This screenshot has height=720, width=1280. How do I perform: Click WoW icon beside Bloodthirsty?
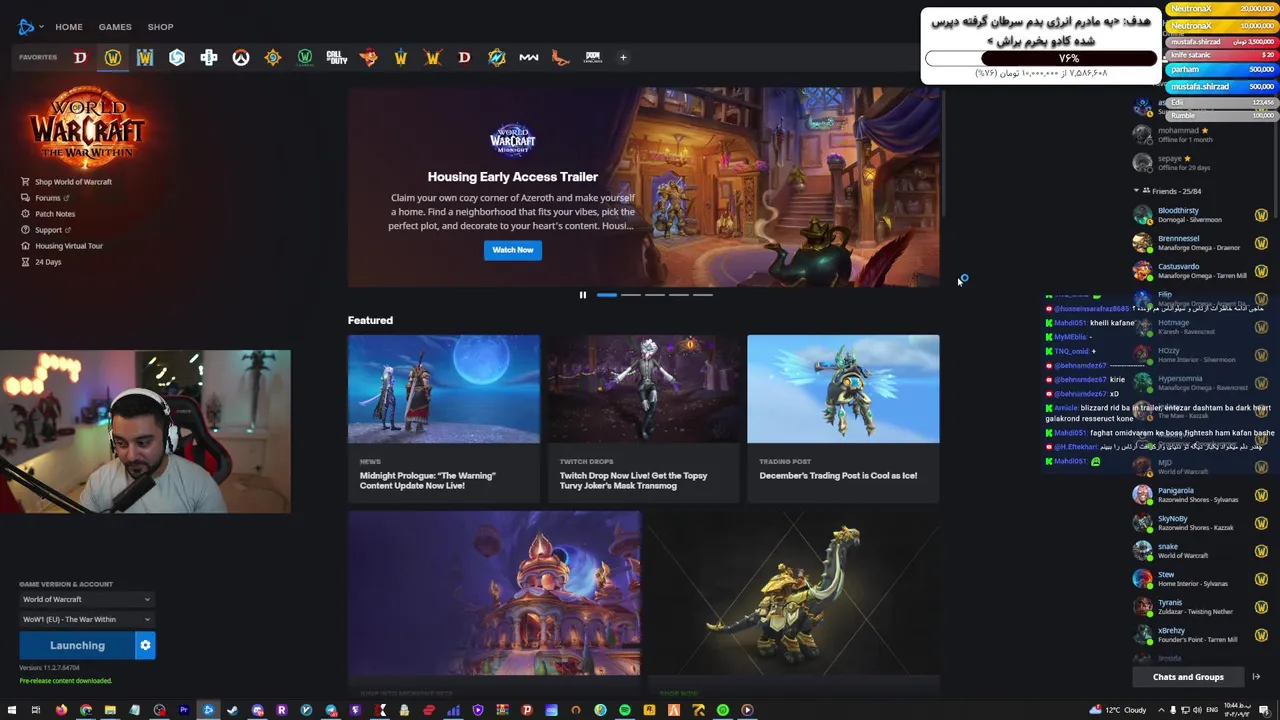point(1261,215)
